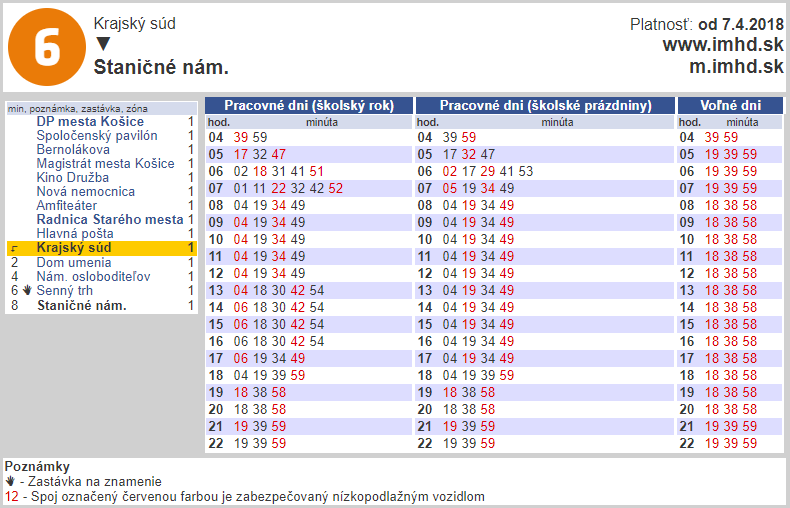
Task: Click the current stop marker beside Krajský súd
Action: [x=14, y=248]
